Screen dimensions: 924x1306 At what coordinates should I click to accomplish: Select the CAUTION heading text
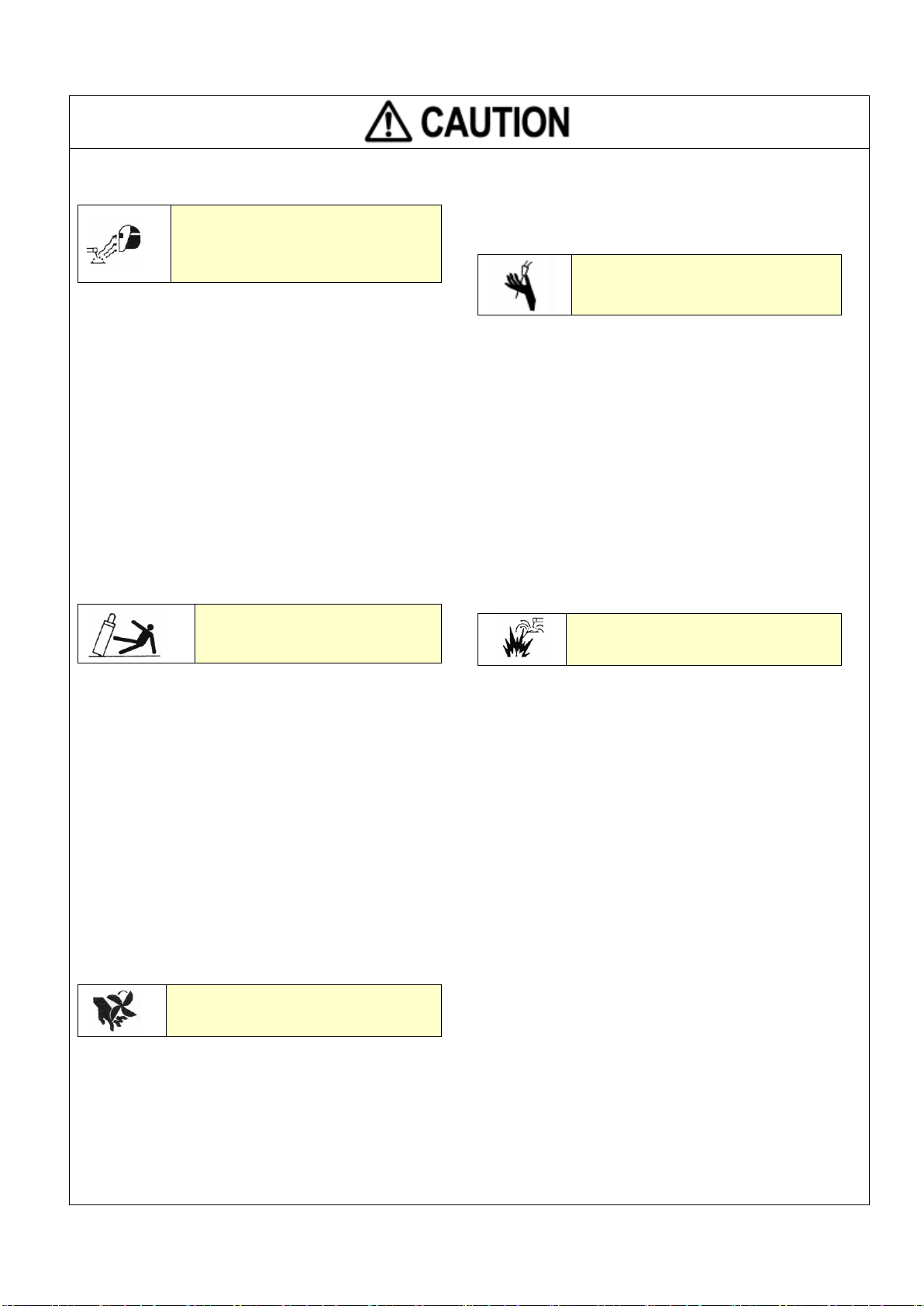(x=495, y=122)
